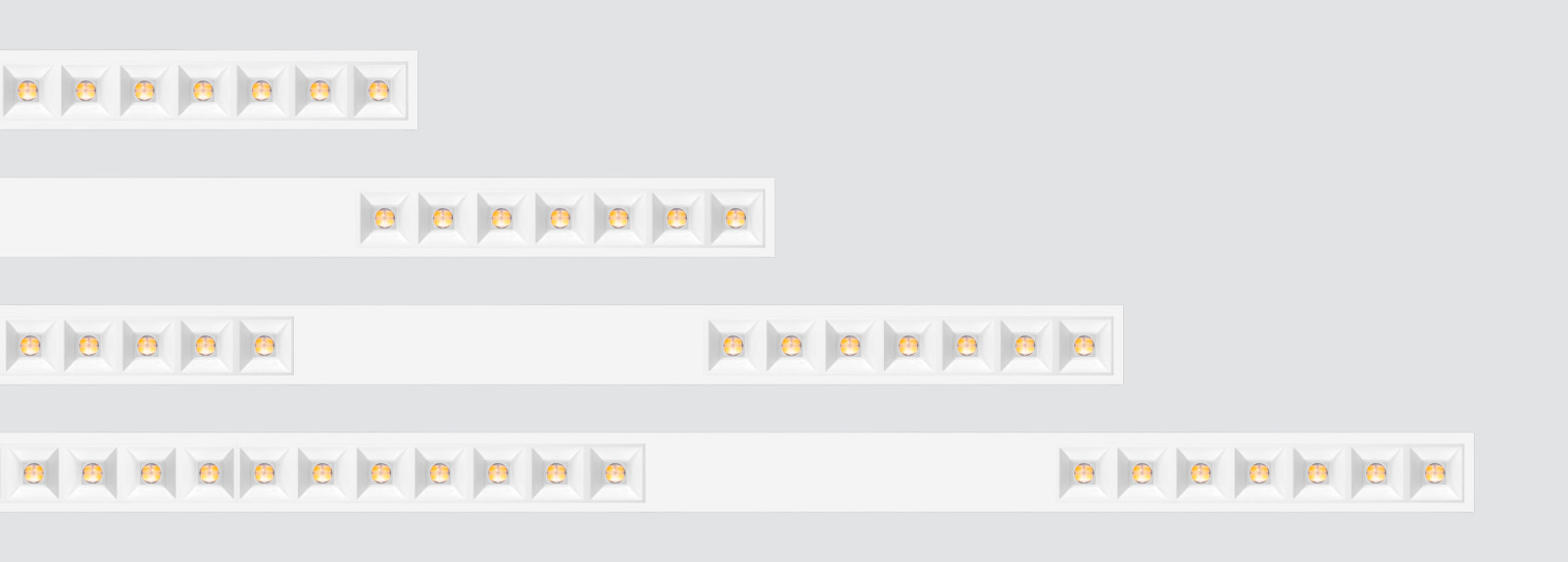The image size is (1568, 562).
Task: Click the second LED from right in the top fixture
Action: (319, 91)
